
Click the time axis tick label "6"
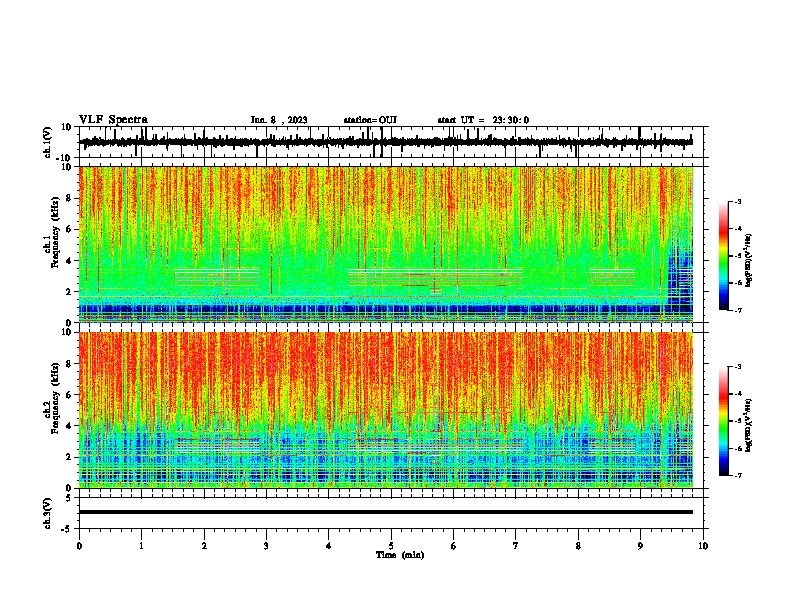[454, 546]
